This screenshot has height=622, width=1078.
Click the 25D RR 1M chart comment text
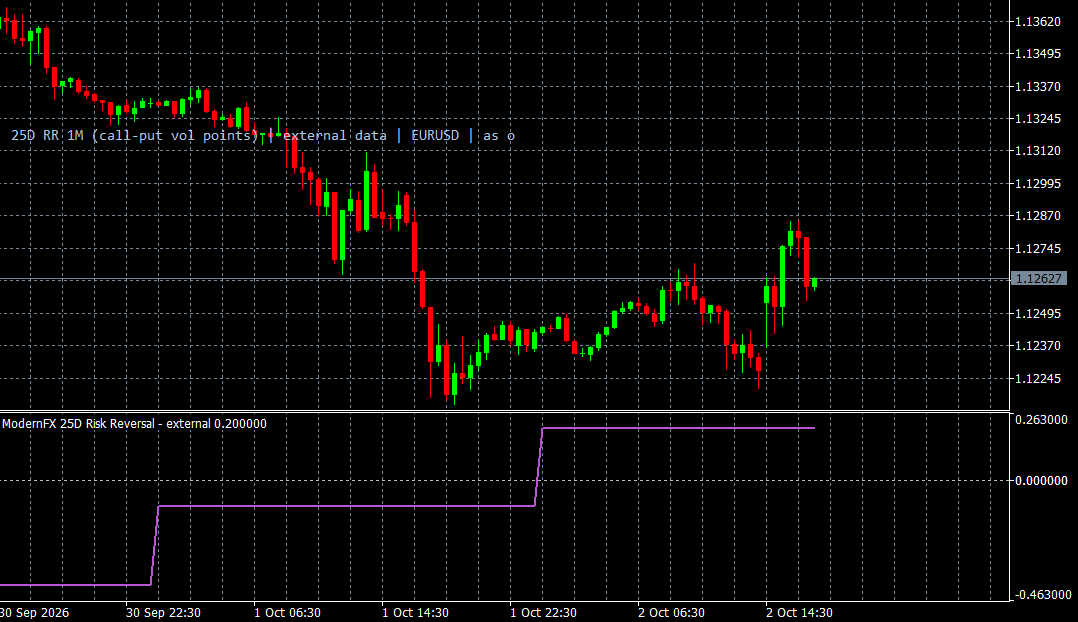(263, 135)
